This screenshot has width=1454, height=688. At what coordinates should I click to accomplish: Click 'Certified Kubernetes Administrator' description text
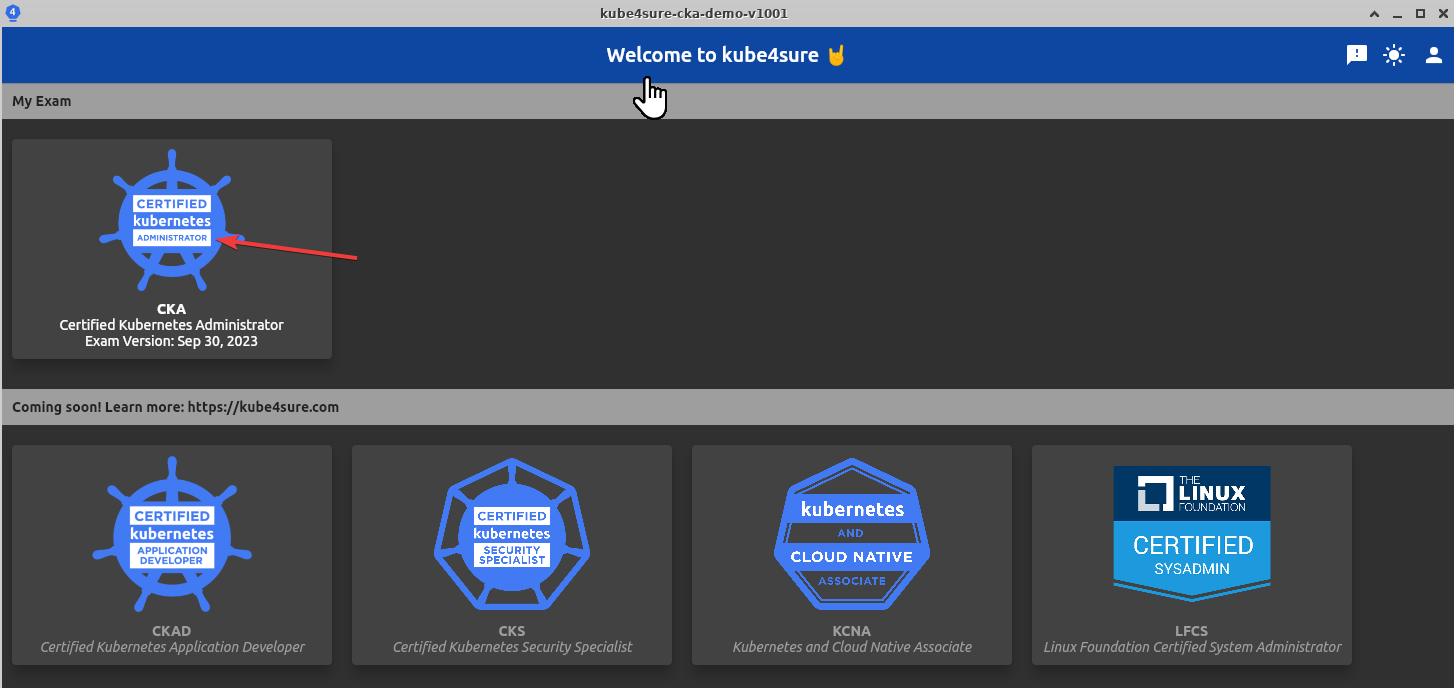click(172, 325)
